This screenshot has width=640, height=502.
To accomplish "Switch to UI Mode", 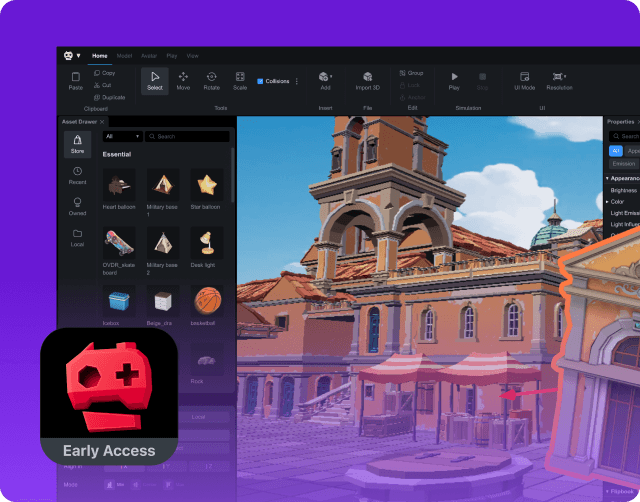I will (525, 80).
